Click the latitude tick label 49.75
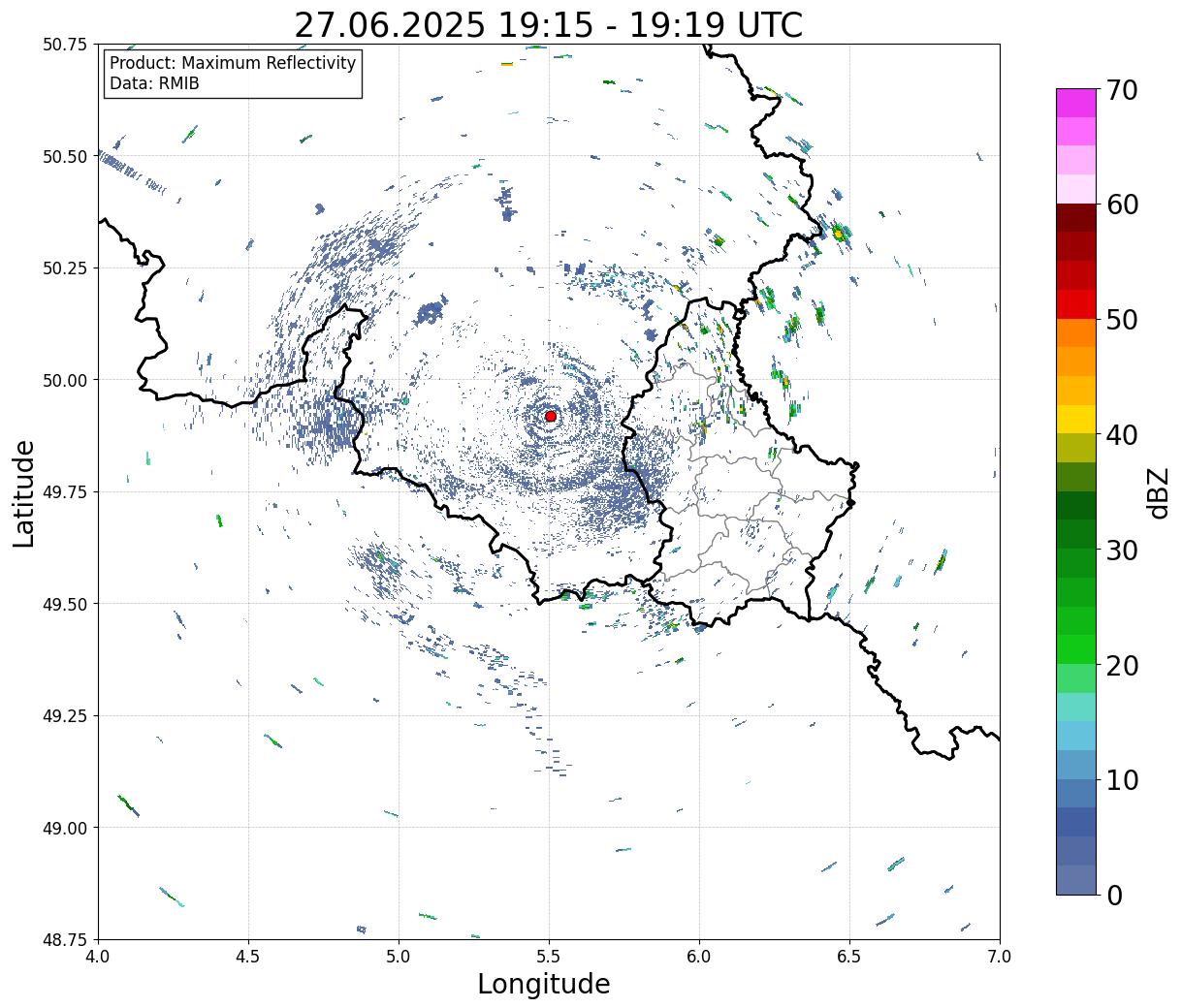Screen dimensions: 1182x1008 click(x=65, y=492)
